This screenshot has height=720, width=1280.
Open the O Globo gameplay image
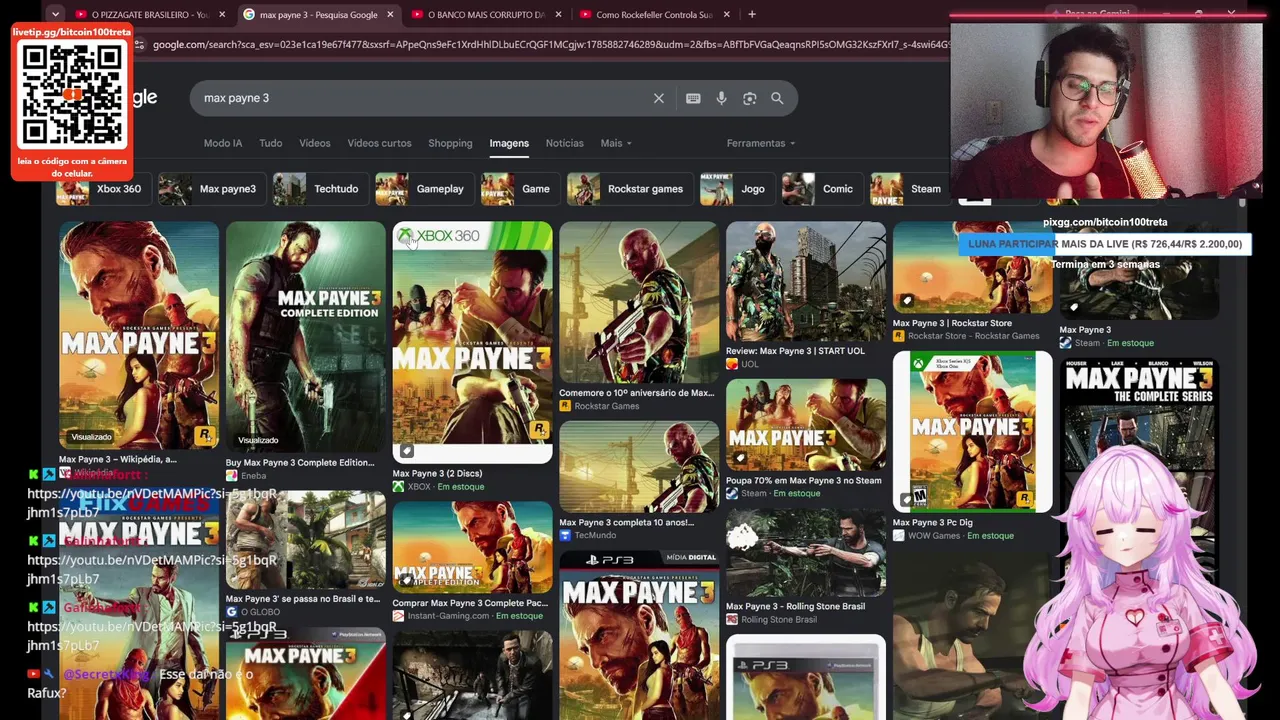(305, 541)
